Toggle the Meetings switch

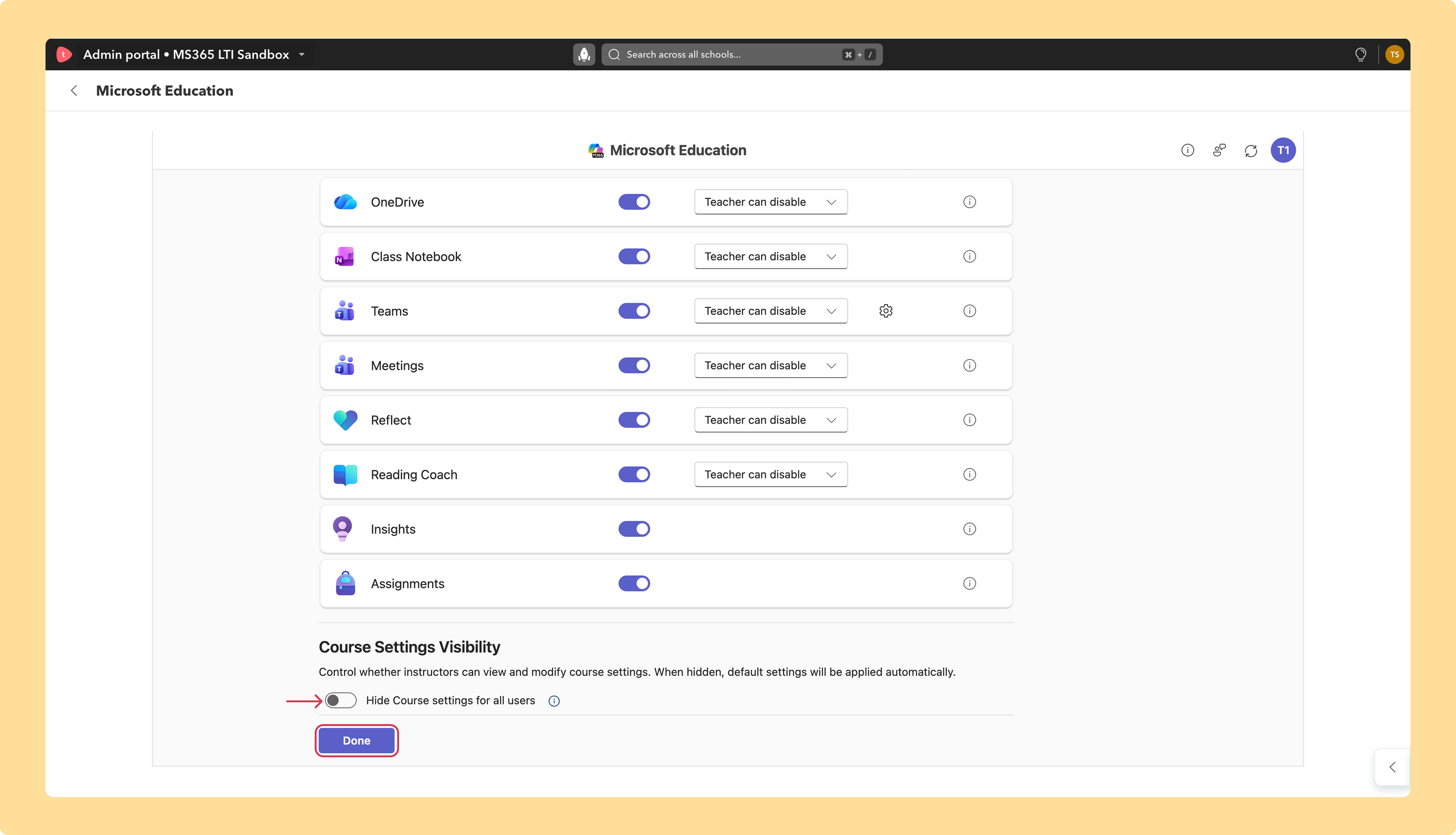point(634,365)
